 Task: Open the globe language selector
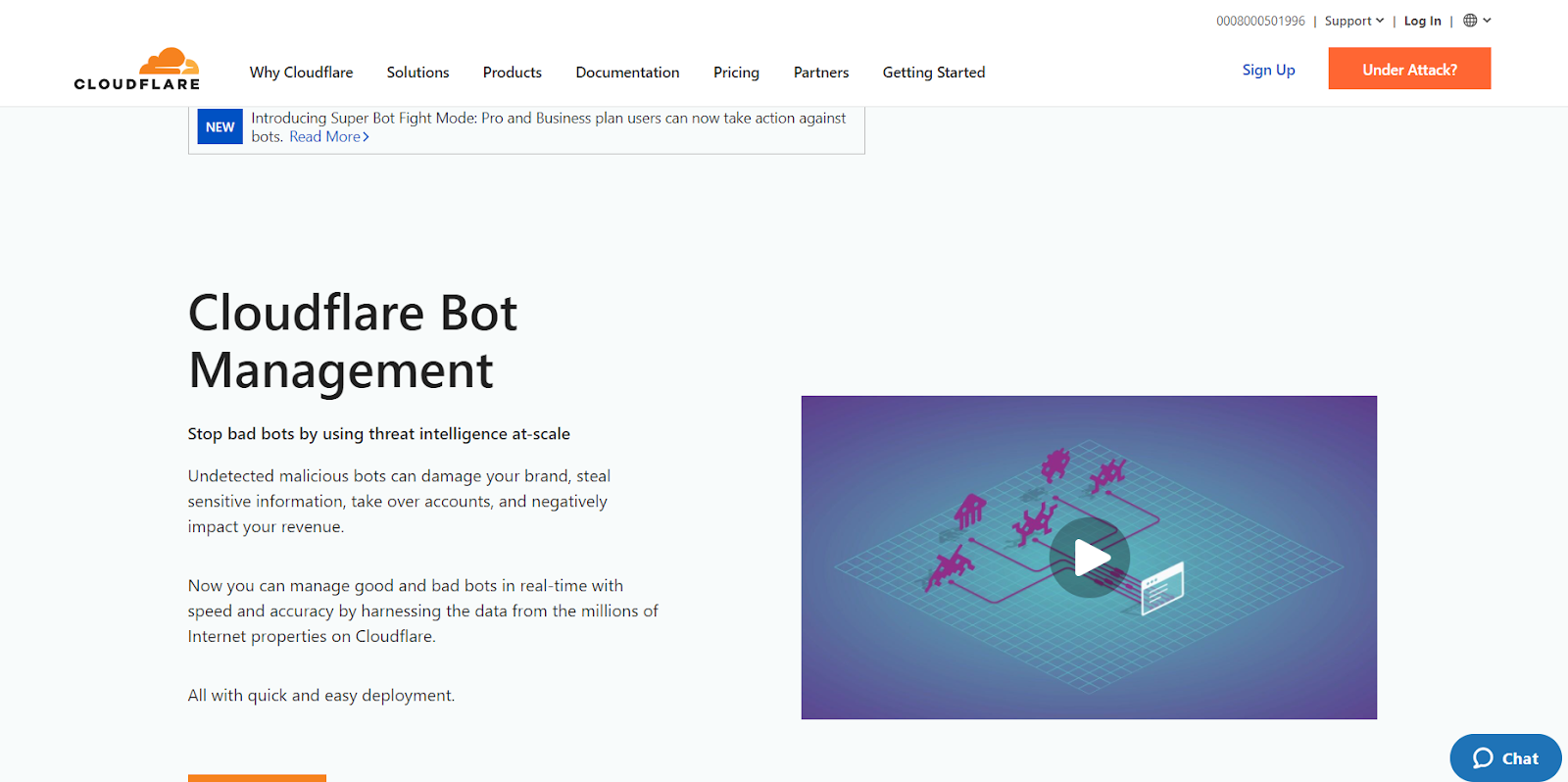tap(1477, 21)
